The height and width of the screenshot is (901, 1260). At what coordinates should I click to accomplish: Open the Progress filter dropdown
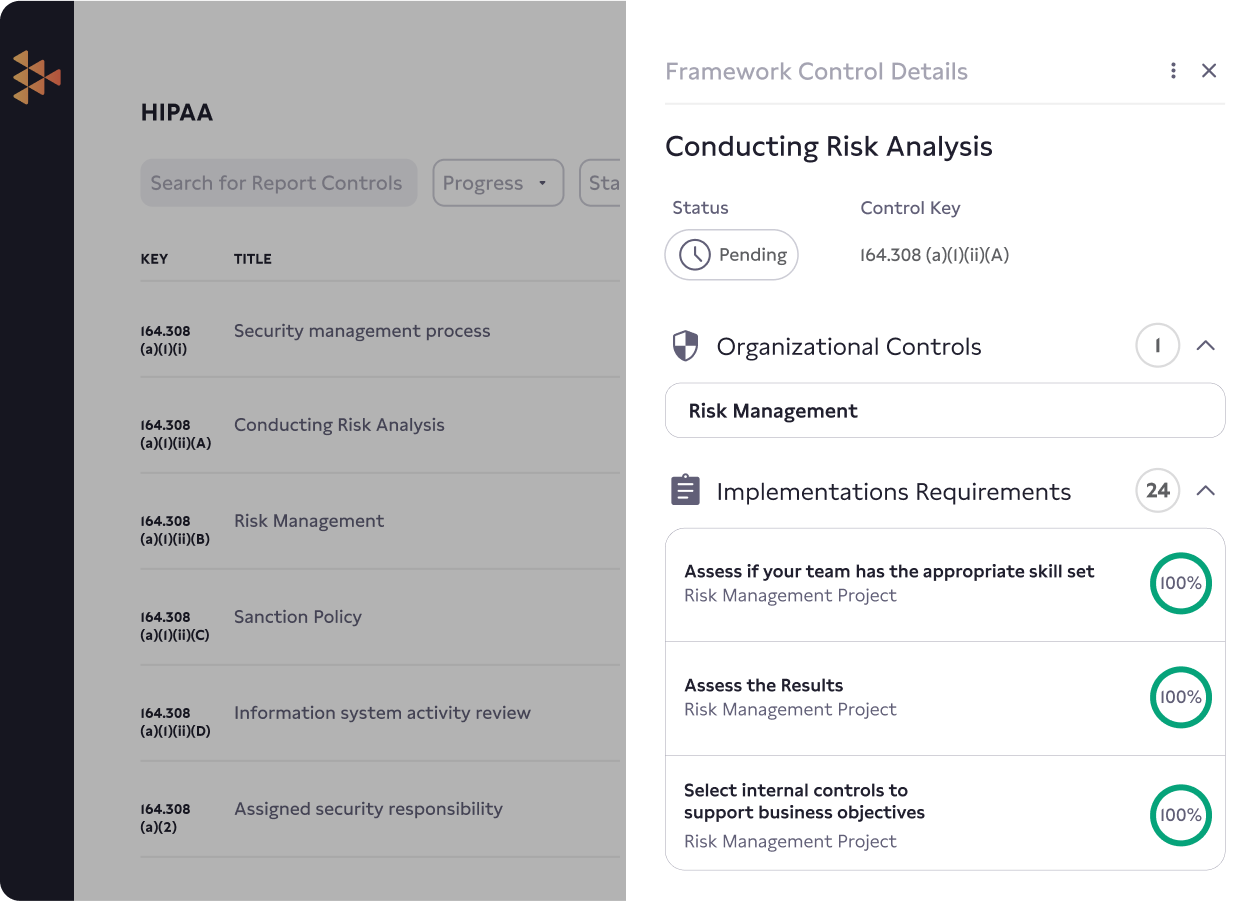[497, 182]
